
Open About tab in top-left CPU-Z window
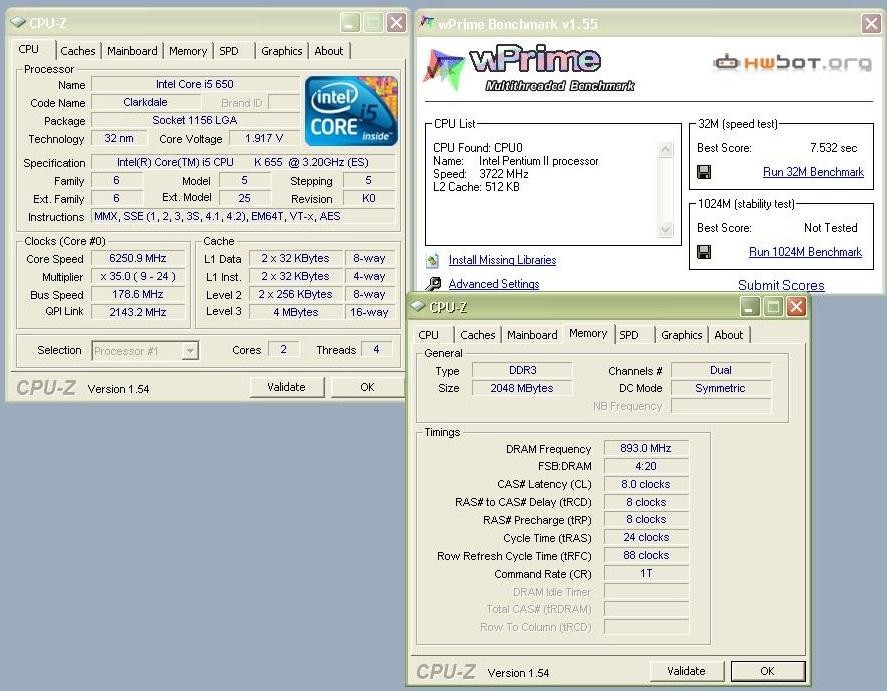(x=329, y=51)
